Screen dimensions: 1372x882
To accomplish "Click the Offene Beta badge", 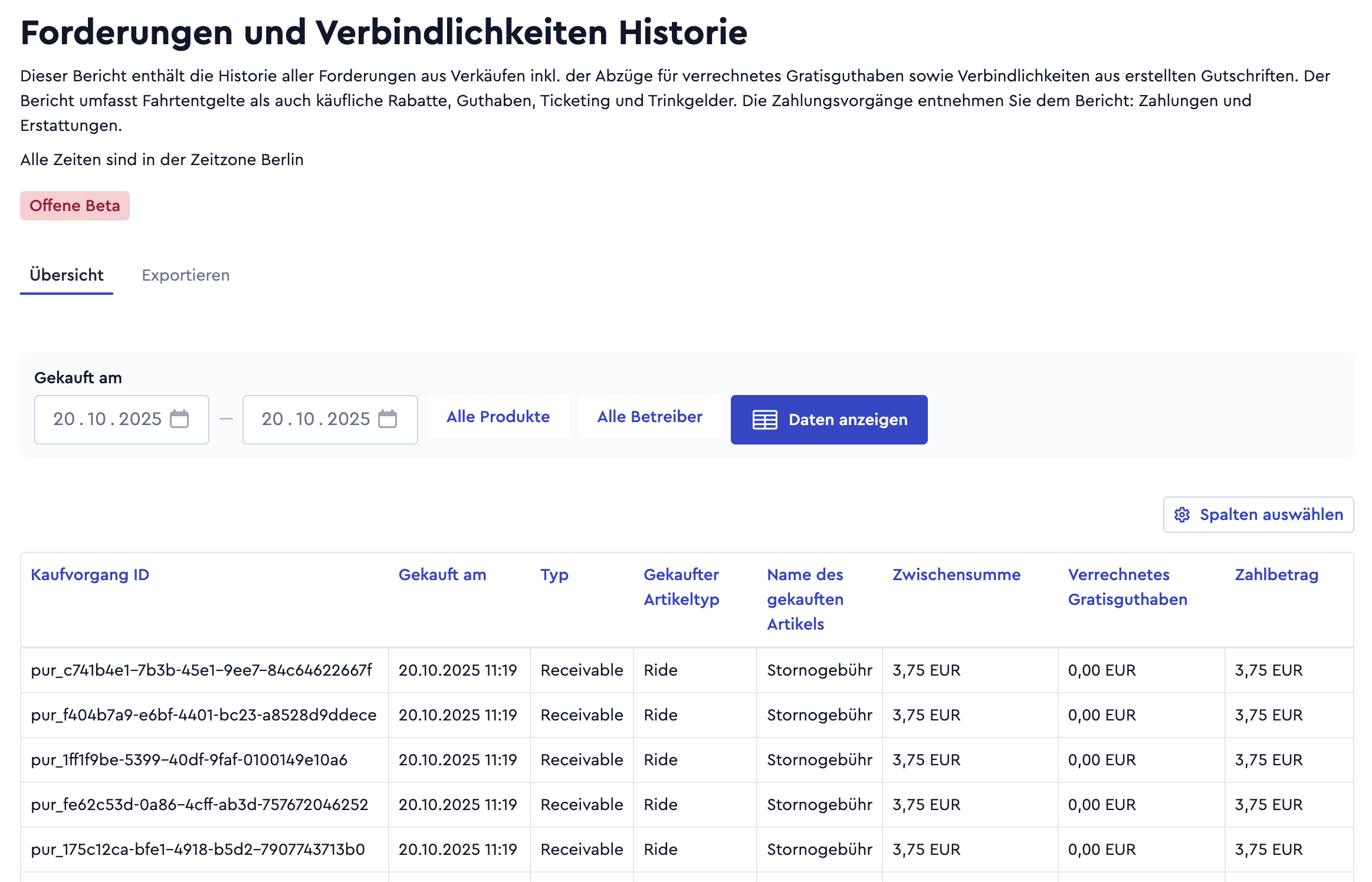I will pos(75,206).
